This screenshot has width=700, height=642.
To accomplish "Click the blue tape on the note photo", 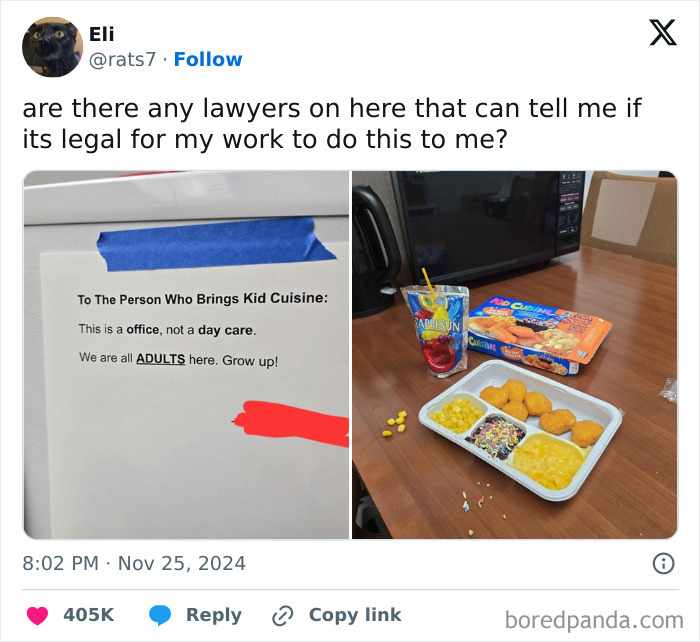I will (215, 244).
